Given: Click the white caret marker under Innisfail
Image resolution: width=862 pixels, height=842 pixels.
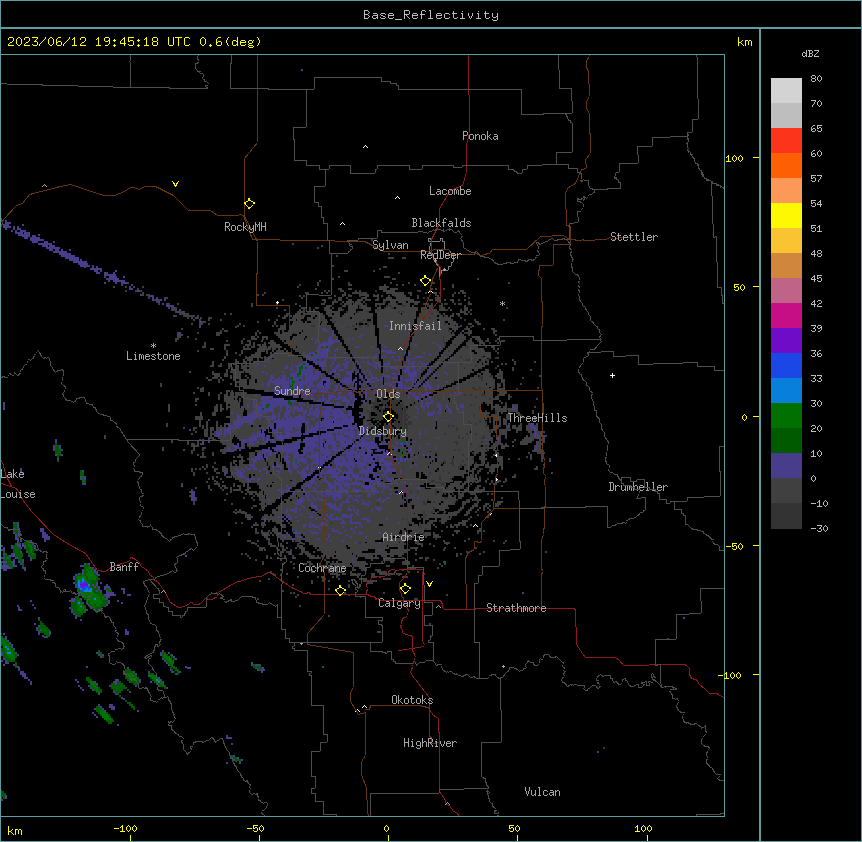Looking at the screenshot, I should pos(400,348).
